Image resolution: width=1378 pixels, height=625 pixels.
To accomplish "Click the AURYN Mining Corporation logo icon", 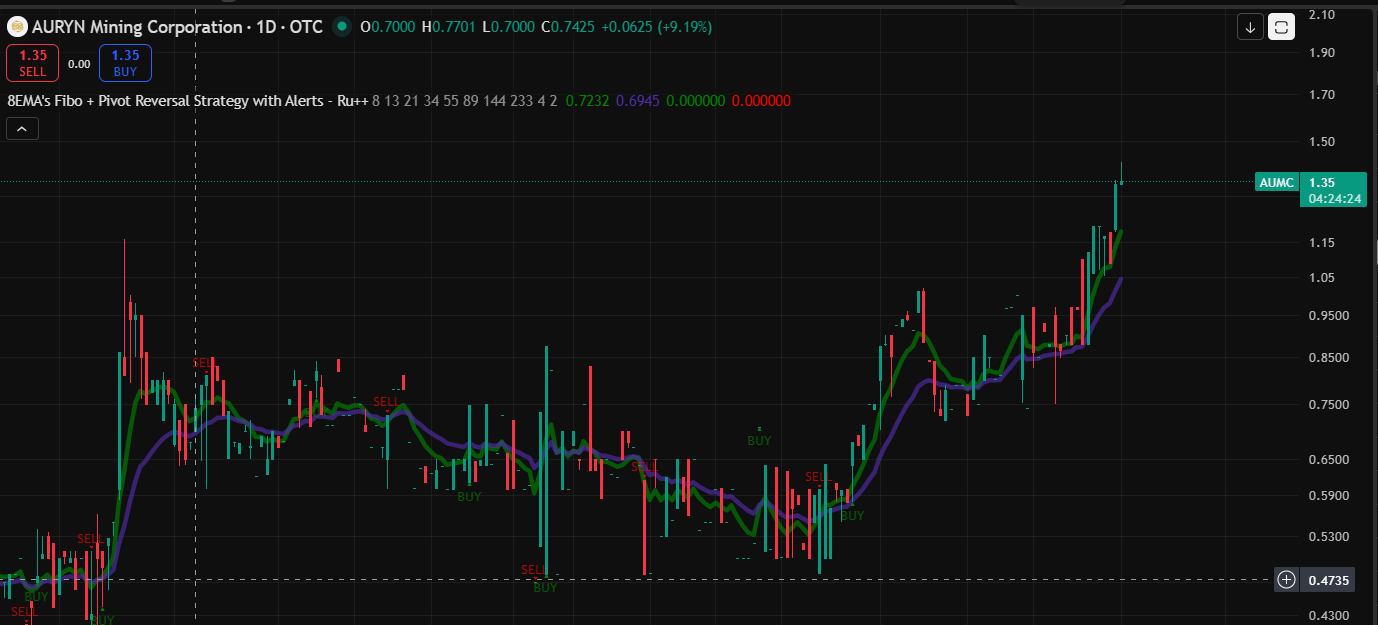I will (17, 27).
